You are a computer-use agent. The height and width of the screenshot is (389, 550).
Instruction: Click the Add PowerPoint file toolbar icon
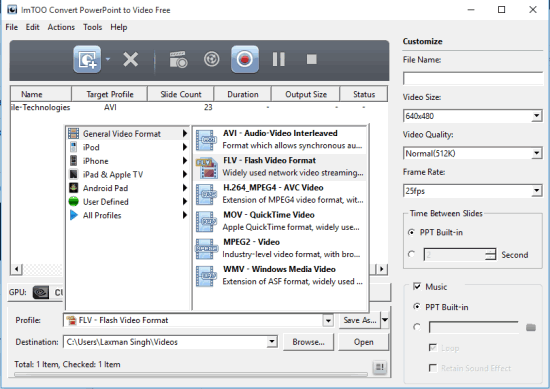click(x=87, y=59)
